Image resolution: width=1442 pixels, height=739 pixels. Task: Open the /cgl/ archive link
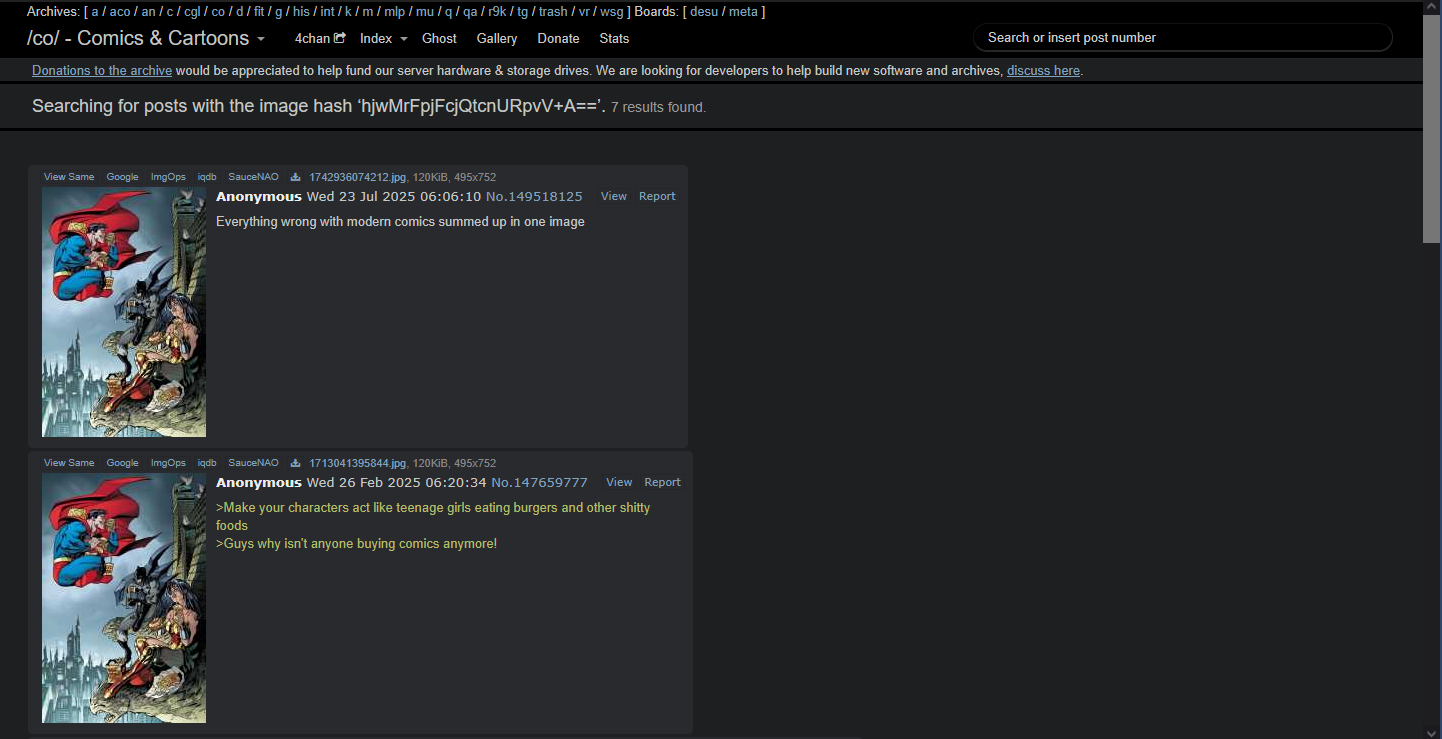coord(192,12)
